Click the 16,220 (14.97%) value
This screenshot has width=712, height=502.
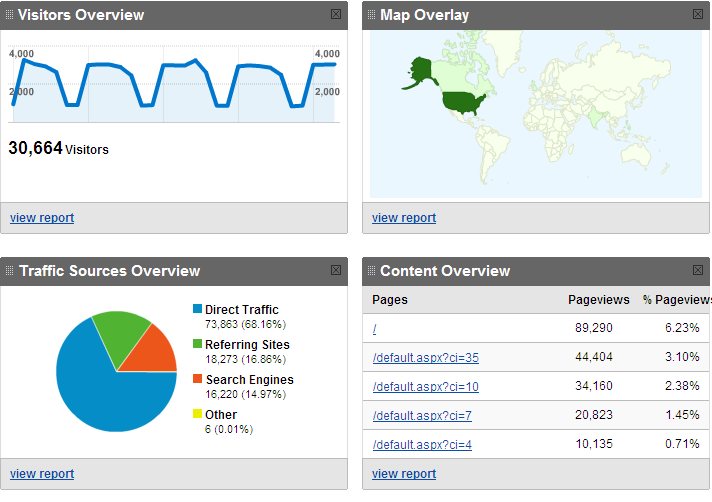(245, 394)
